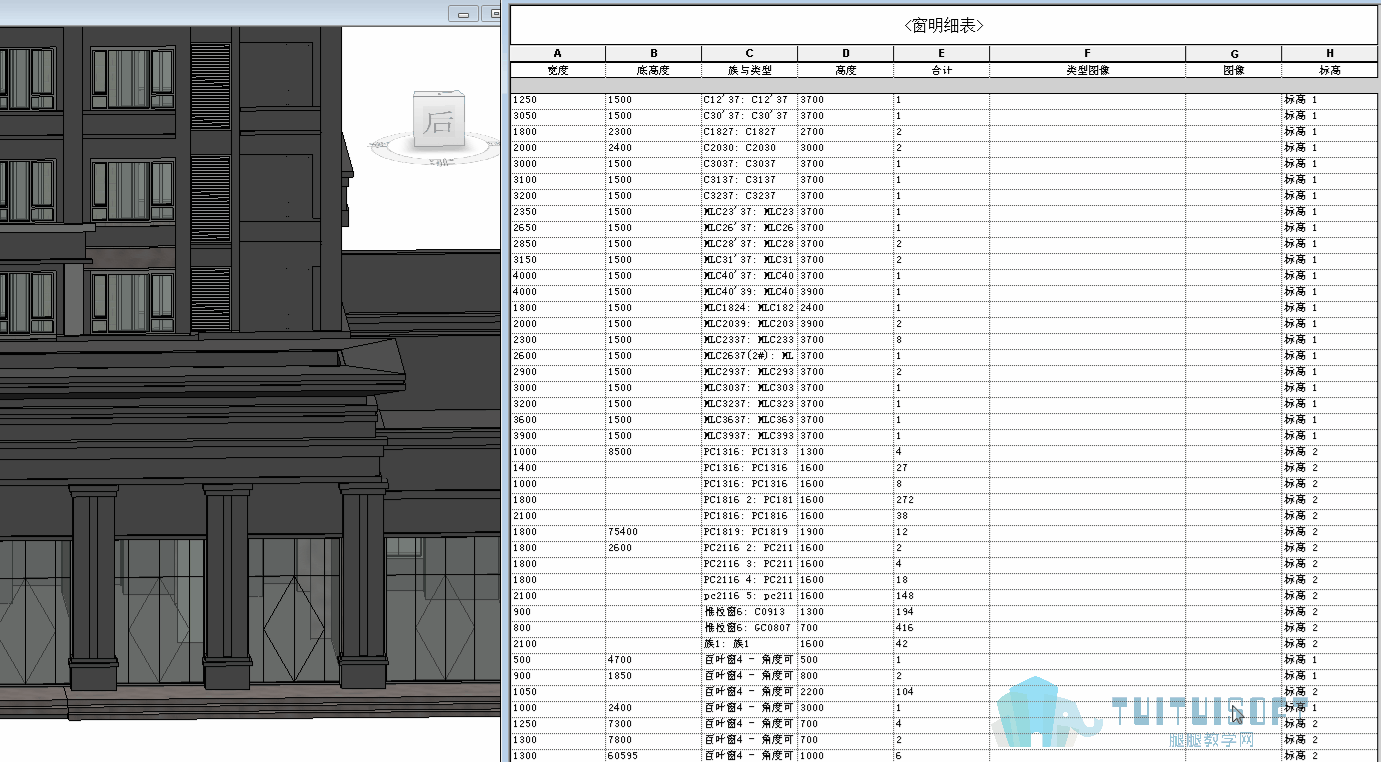Select column header A in the schedule
The height and width of the screenshot is (762, 1381).
(x=557, y=54)
